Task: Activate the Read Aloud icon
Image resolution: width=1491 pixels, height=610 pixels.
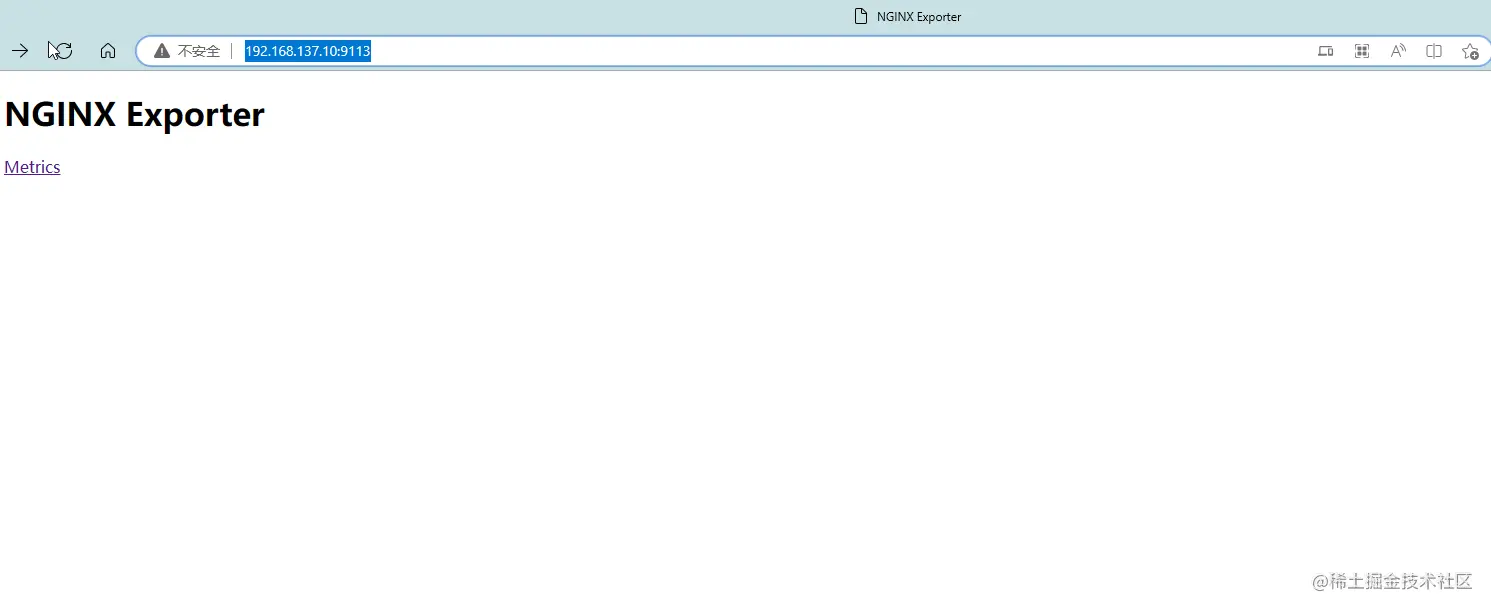Action: (x=1398, y=51)
